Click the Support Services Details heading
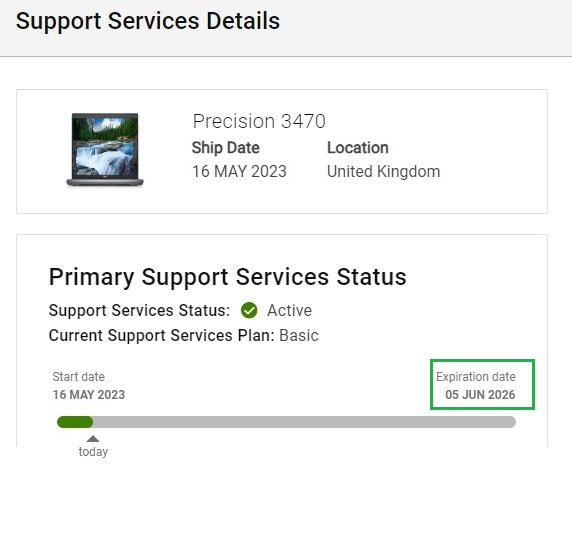Screen dimensions: 572x535 coord(148,21)
